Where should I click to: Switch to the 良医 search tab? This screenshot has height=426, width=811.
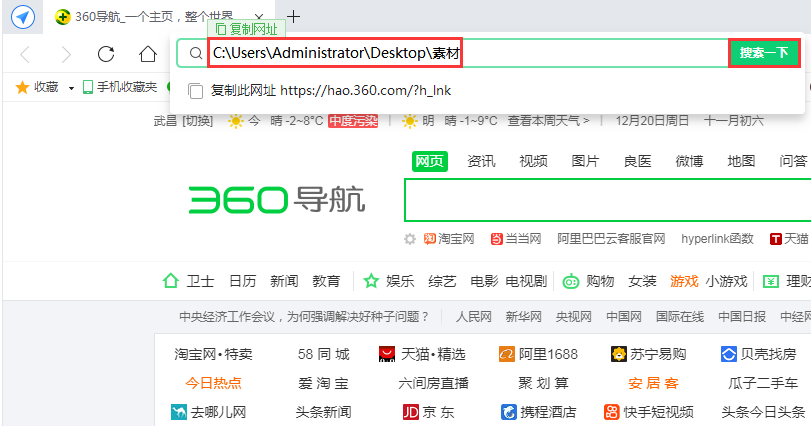click(637, 161)
